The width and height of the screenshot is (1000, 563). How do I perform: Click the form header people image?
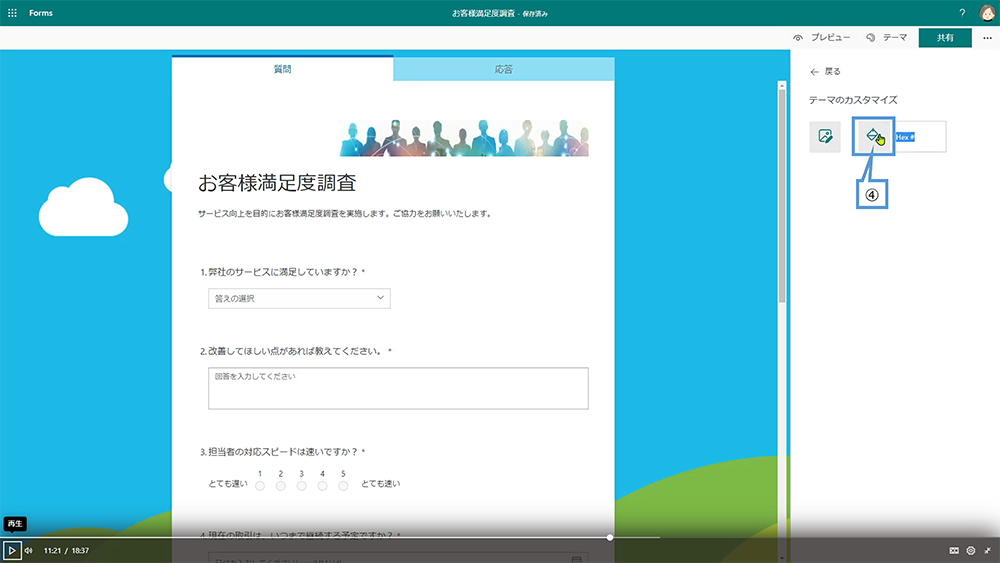pos(464,137)
